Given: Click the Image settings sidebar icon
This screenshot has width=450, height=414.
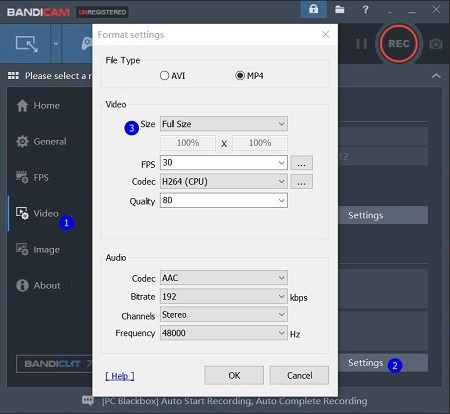Looking at the screenshot, I should (22, 249).
